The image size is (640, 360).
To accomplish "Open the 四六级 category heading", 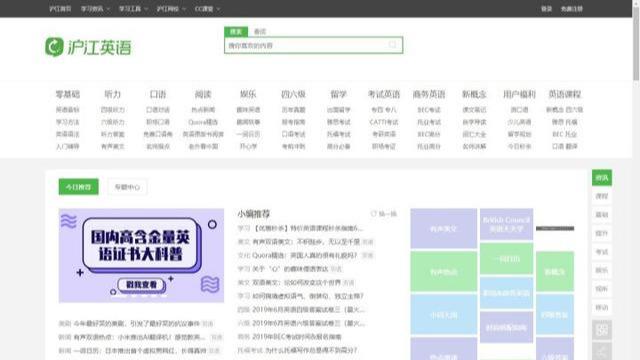I will pyautogui.click(x=293, y=94).
